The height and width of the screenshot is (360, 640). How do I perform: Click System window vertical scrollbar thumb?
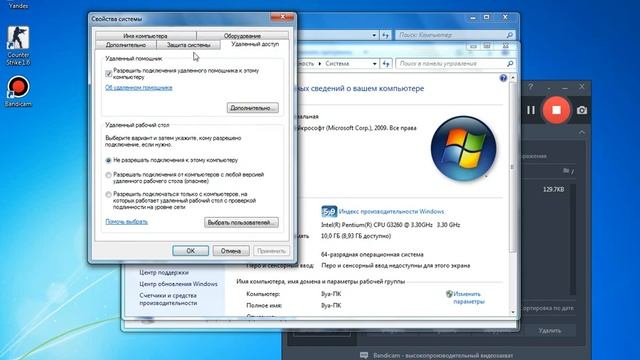coord(513,167)
